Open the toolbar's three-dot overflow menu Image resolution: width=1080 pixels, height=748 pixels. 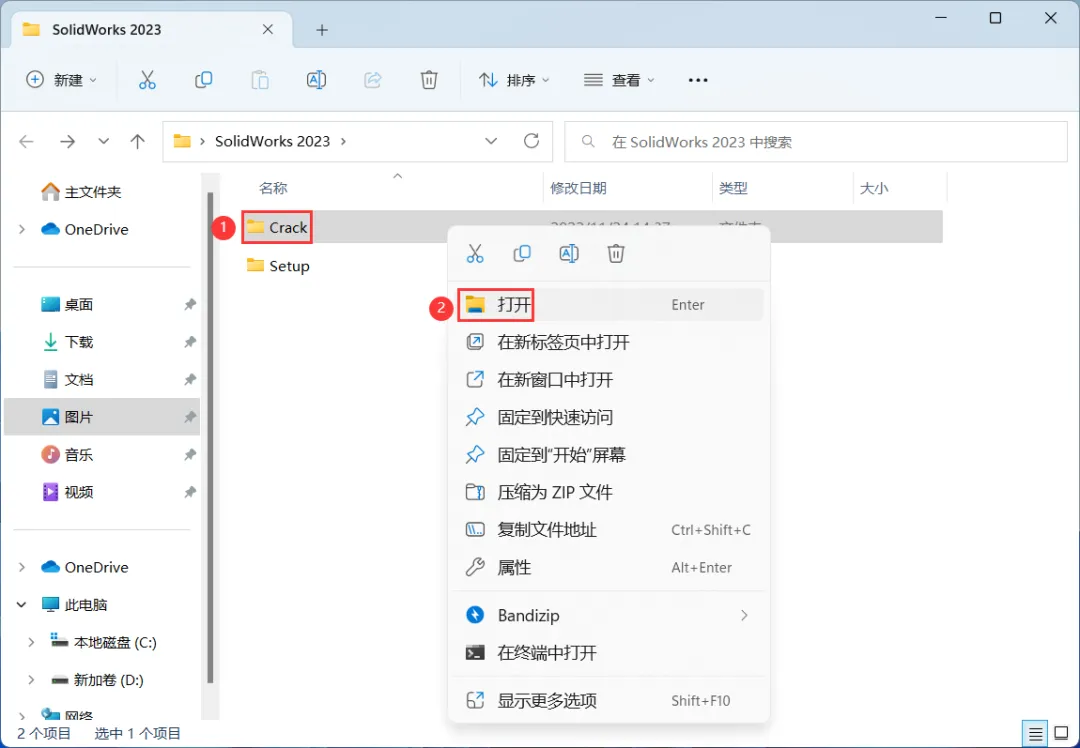(x=698, y=80)
